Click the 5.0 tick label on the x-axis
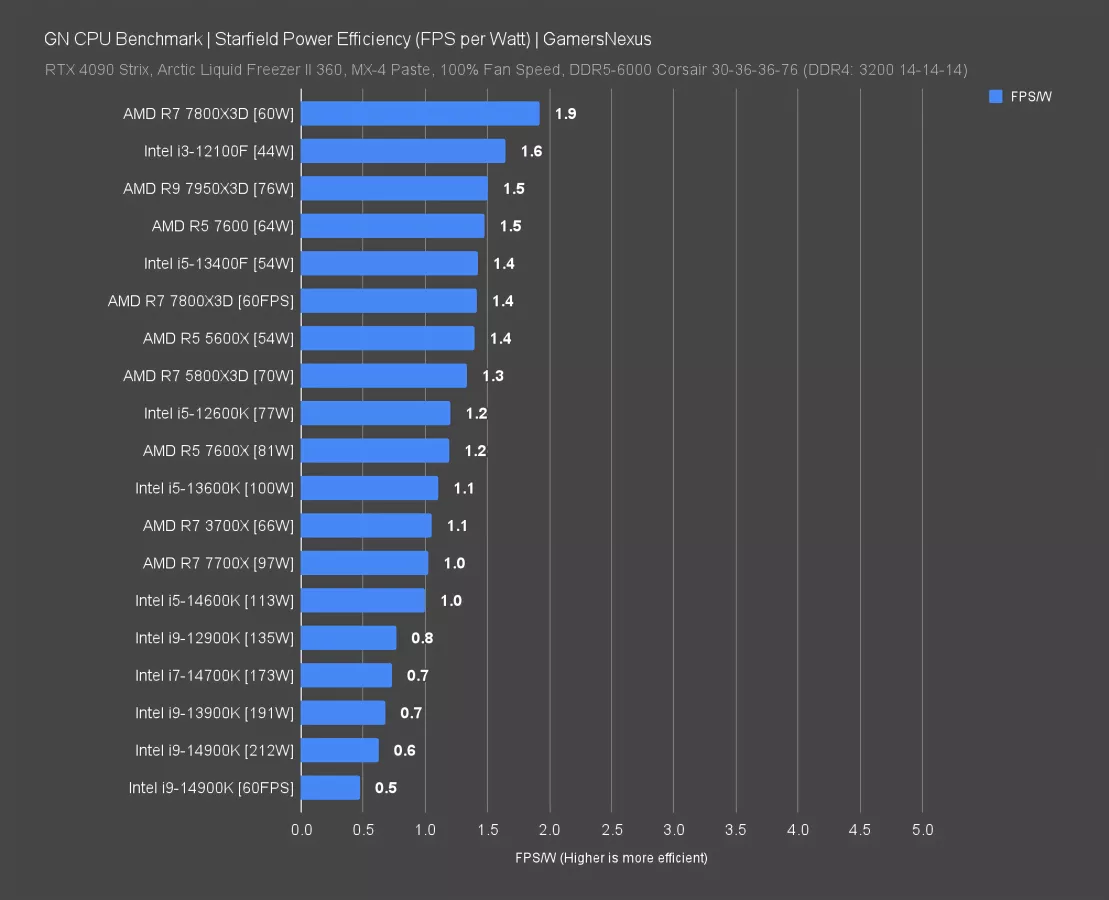 point(922,830)
